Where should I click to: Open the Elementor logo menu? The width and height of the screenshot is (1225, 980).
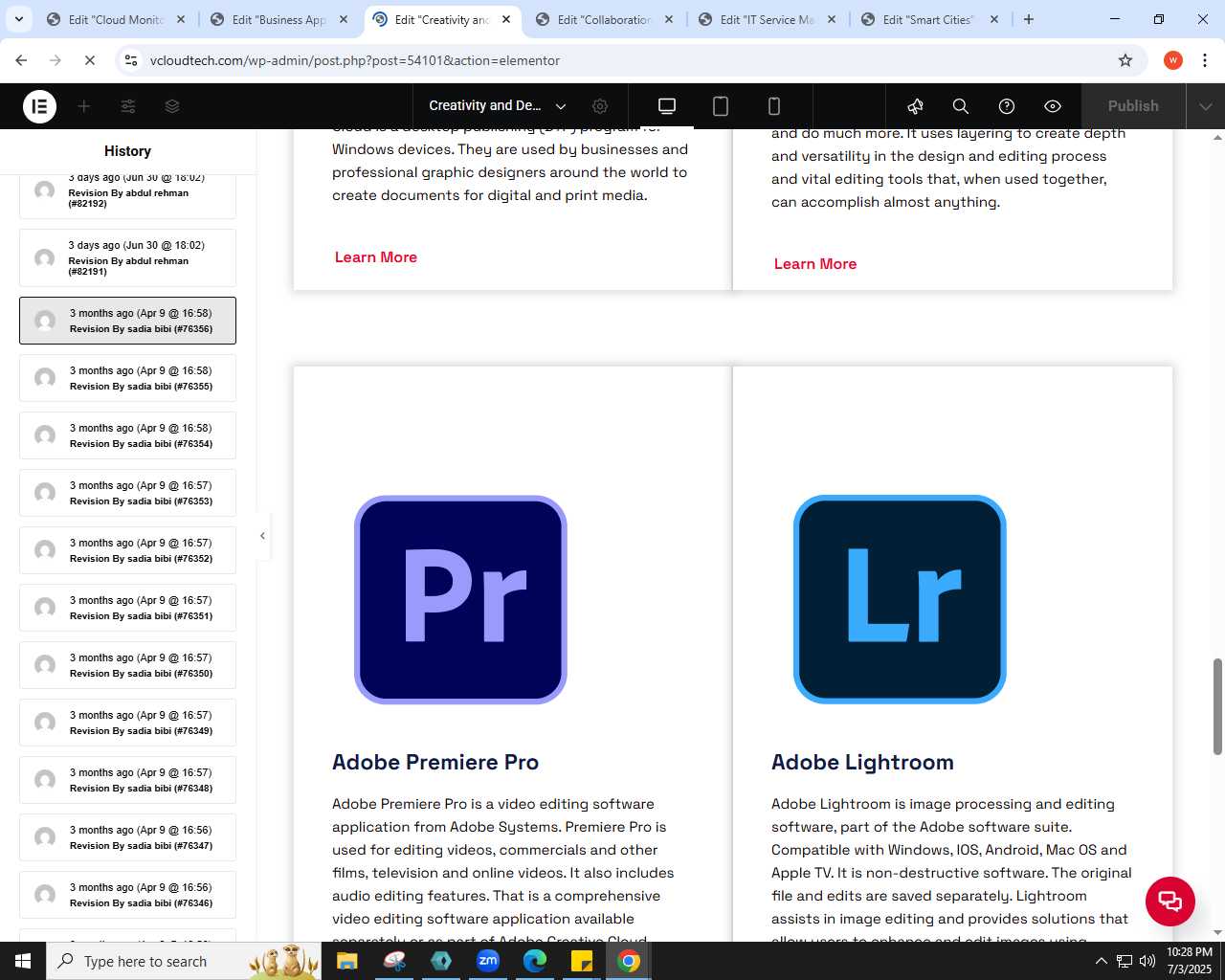coord(39,106)
